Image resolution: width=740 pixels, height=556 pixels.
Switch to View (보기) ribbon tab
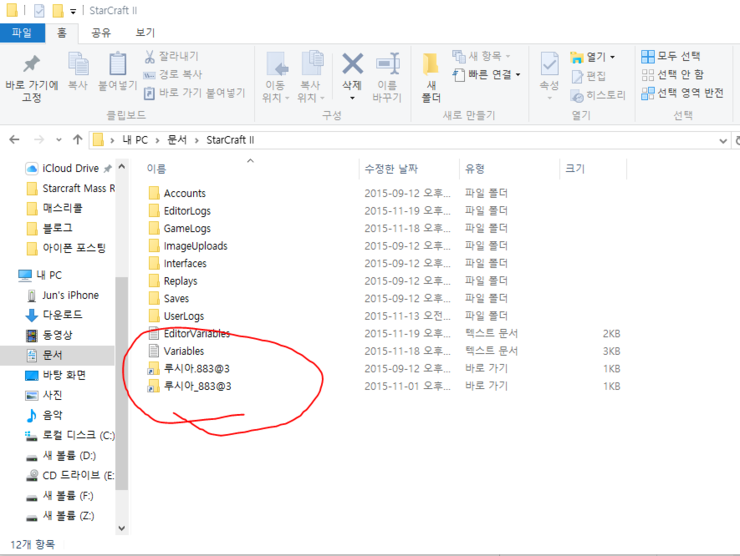click(145, 33)
